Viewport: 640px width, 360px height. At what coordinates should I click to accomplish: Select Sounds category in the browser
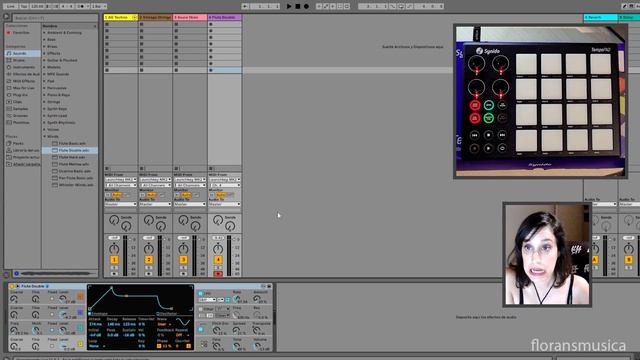pyautogui.click(x=22, y=53)
